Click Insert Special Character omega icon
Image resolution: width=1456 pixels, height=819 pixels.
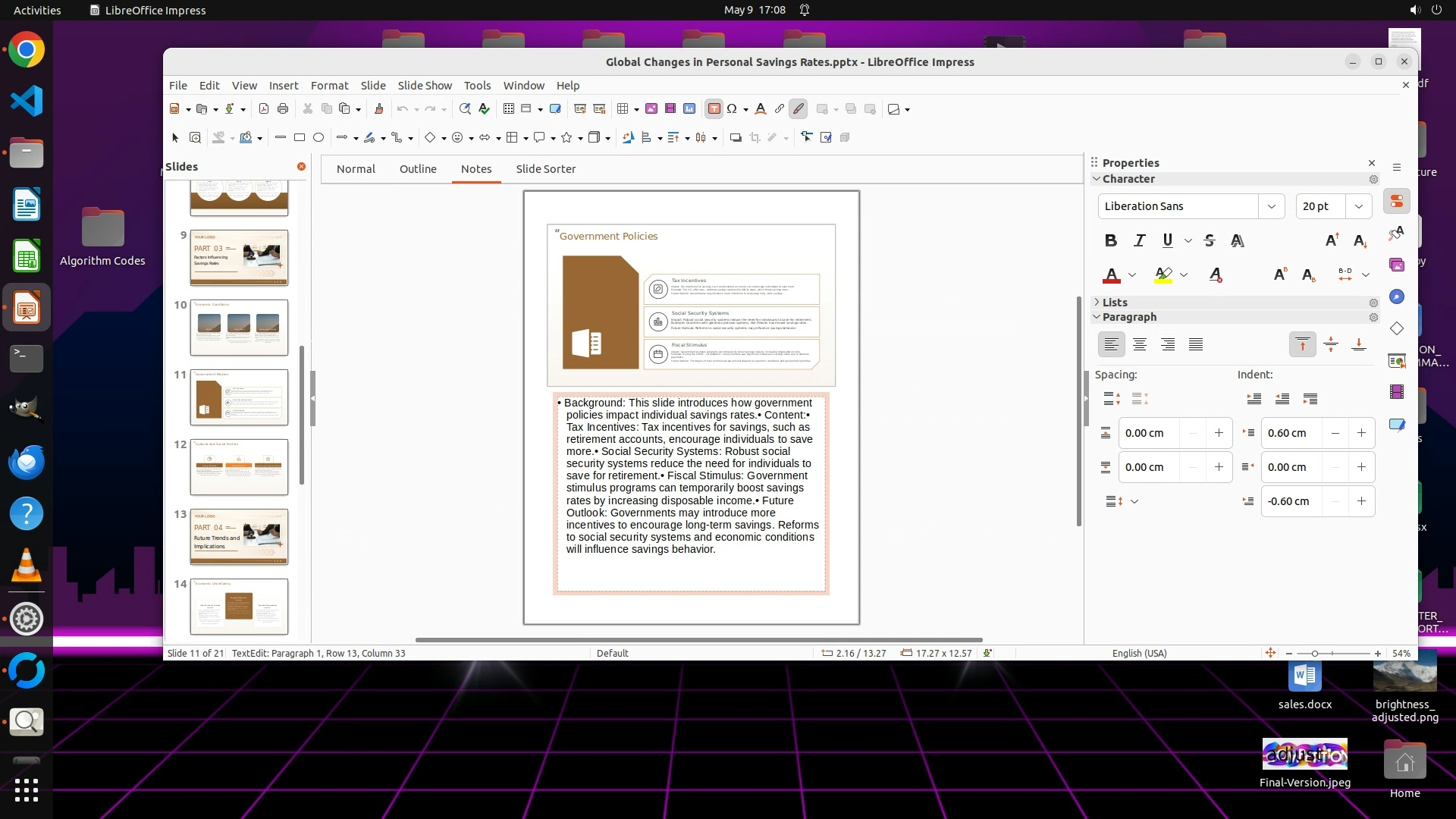pyautogui.click(x=732, y=109)
